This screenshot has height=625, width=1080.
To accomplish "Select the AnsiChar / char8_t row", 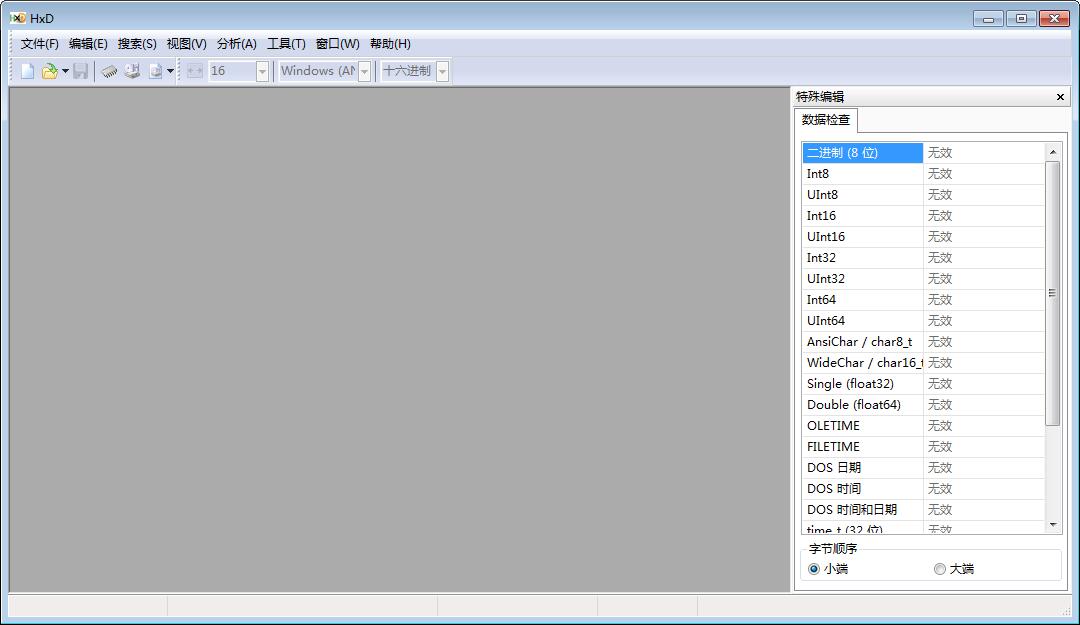I will [923, 342].
